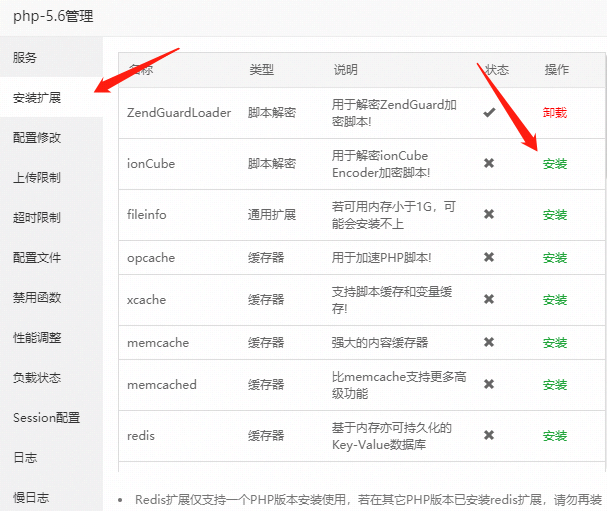
Task: Install the opcache extension
Action: click(555, 257)
